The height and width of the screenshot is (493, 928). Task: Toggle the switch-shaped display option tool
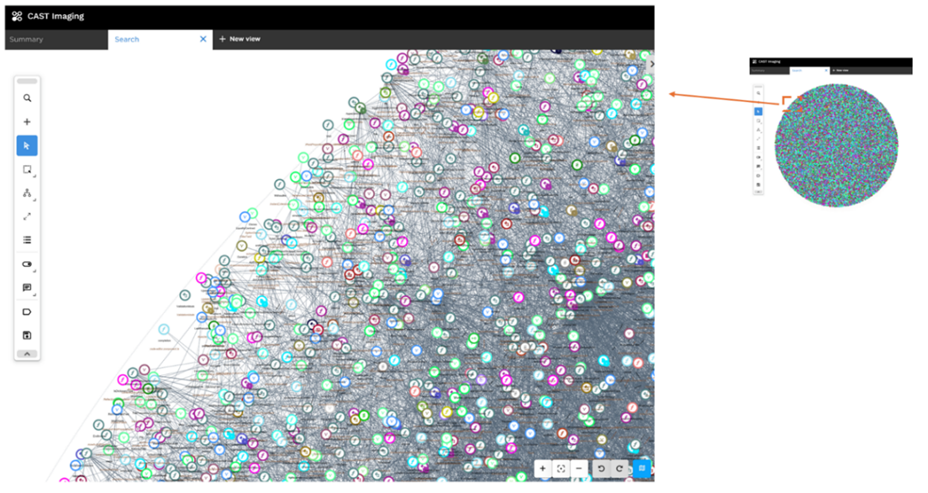tap(27, 264)
